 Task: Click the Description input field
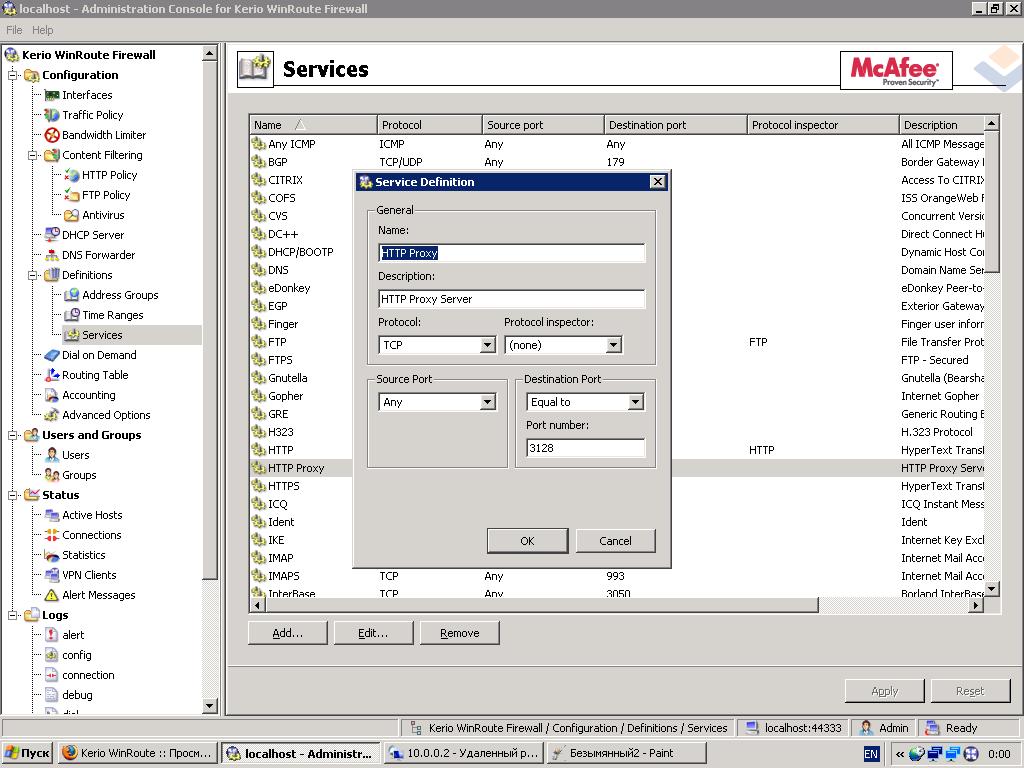(511, 299)
